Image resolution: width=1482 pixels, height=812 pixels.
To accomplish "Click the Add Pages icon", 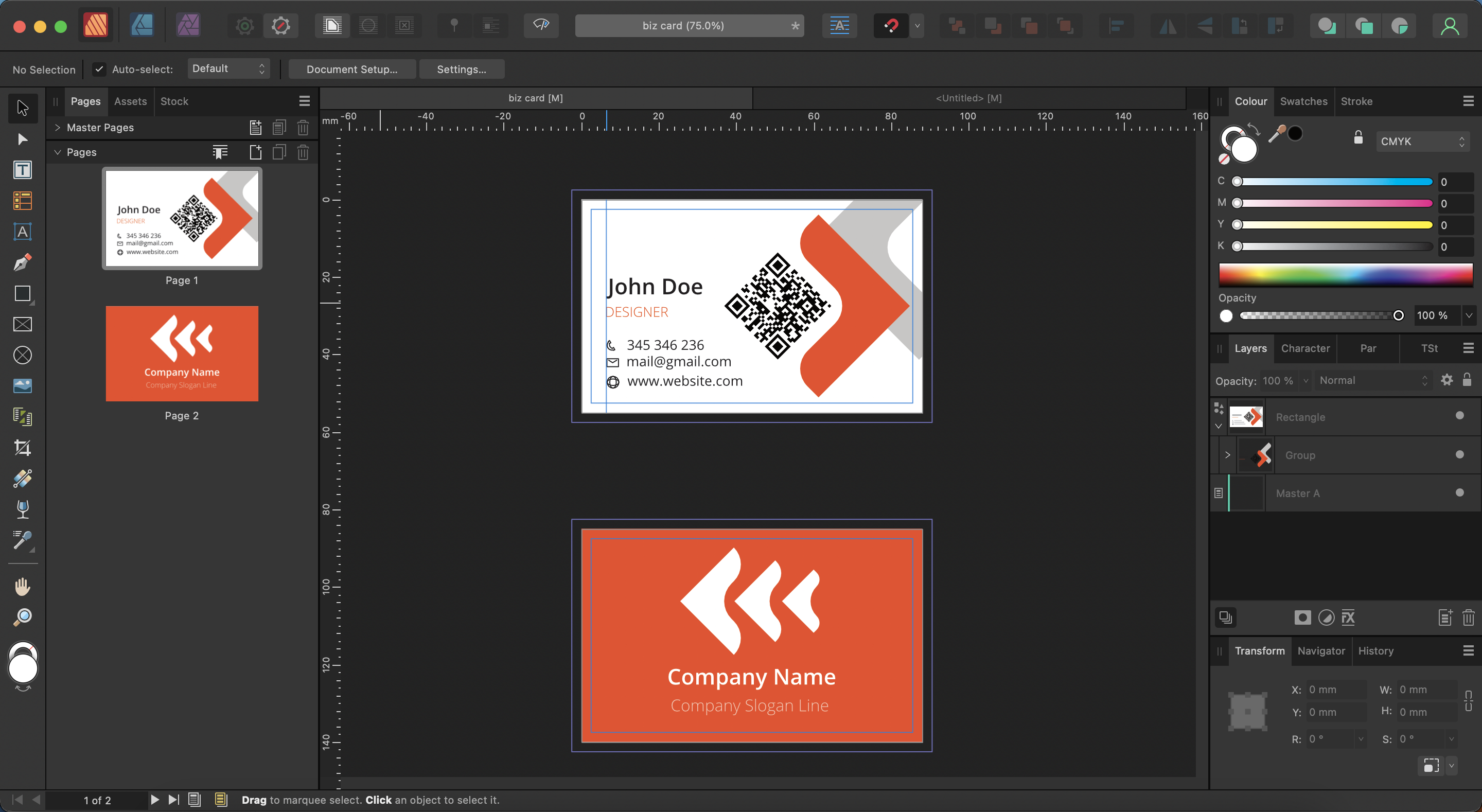I will tap(255, 152).
